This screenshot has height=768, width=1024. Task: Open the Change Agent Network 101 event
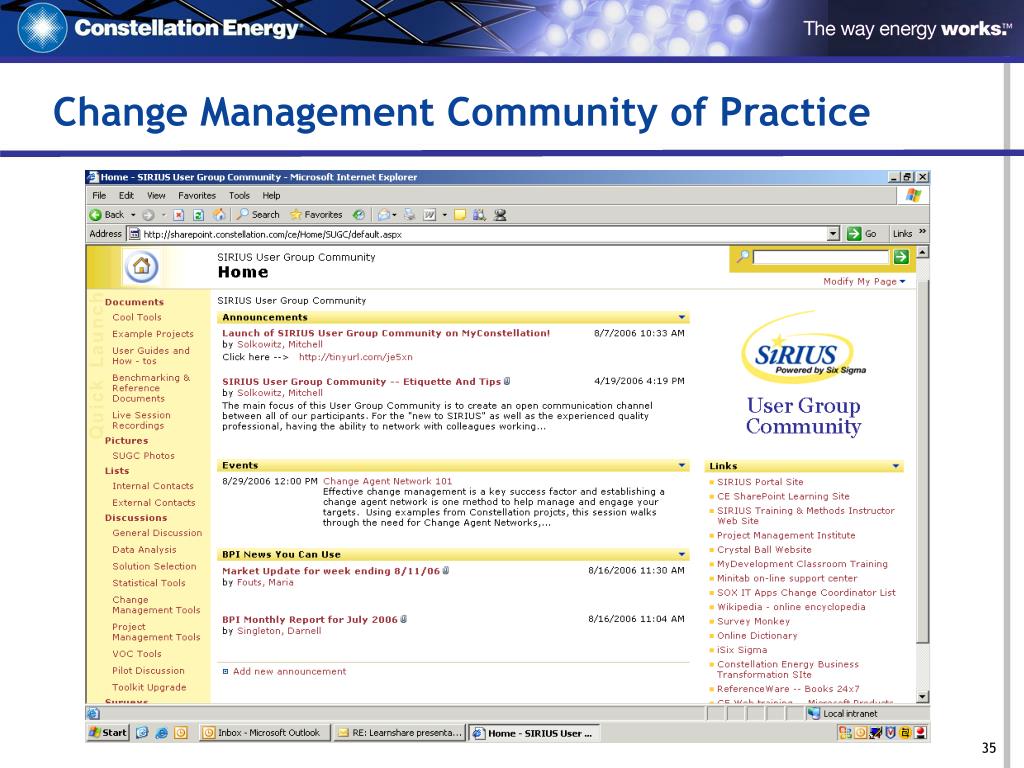[x=387, y=481]
